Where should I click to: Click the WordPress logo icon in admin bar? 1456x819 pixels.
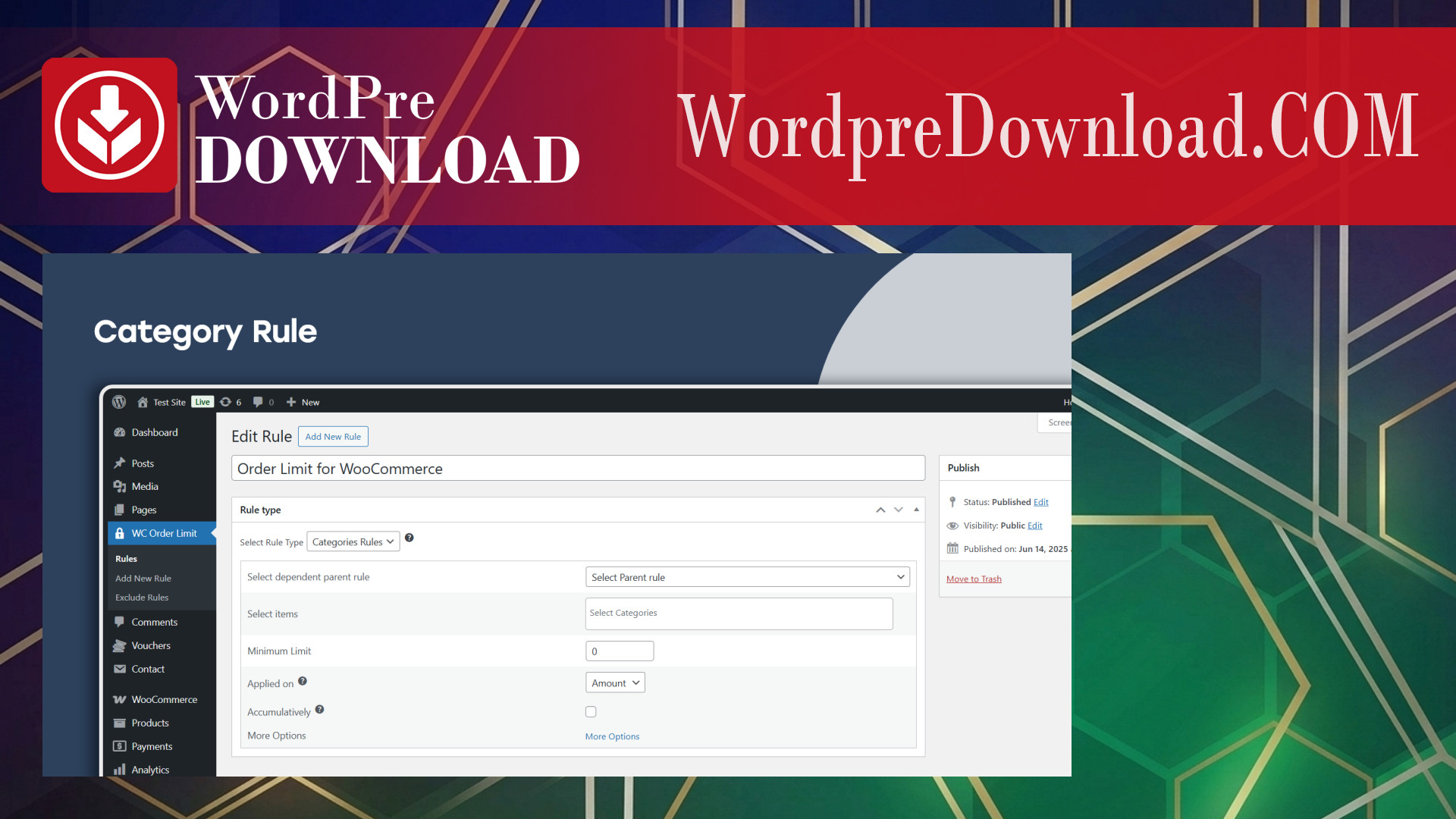click(x=119, y=402)
